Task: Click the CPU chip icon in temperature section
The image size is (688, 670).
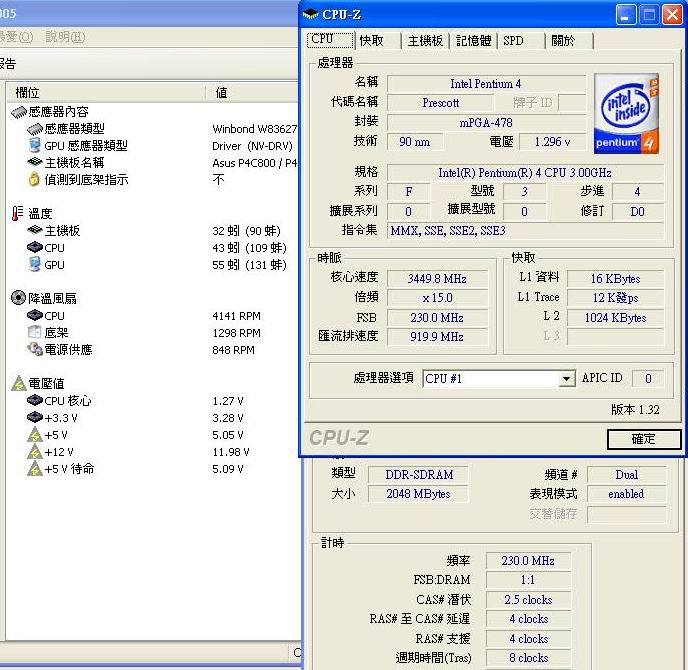Action: coord(35,247)
